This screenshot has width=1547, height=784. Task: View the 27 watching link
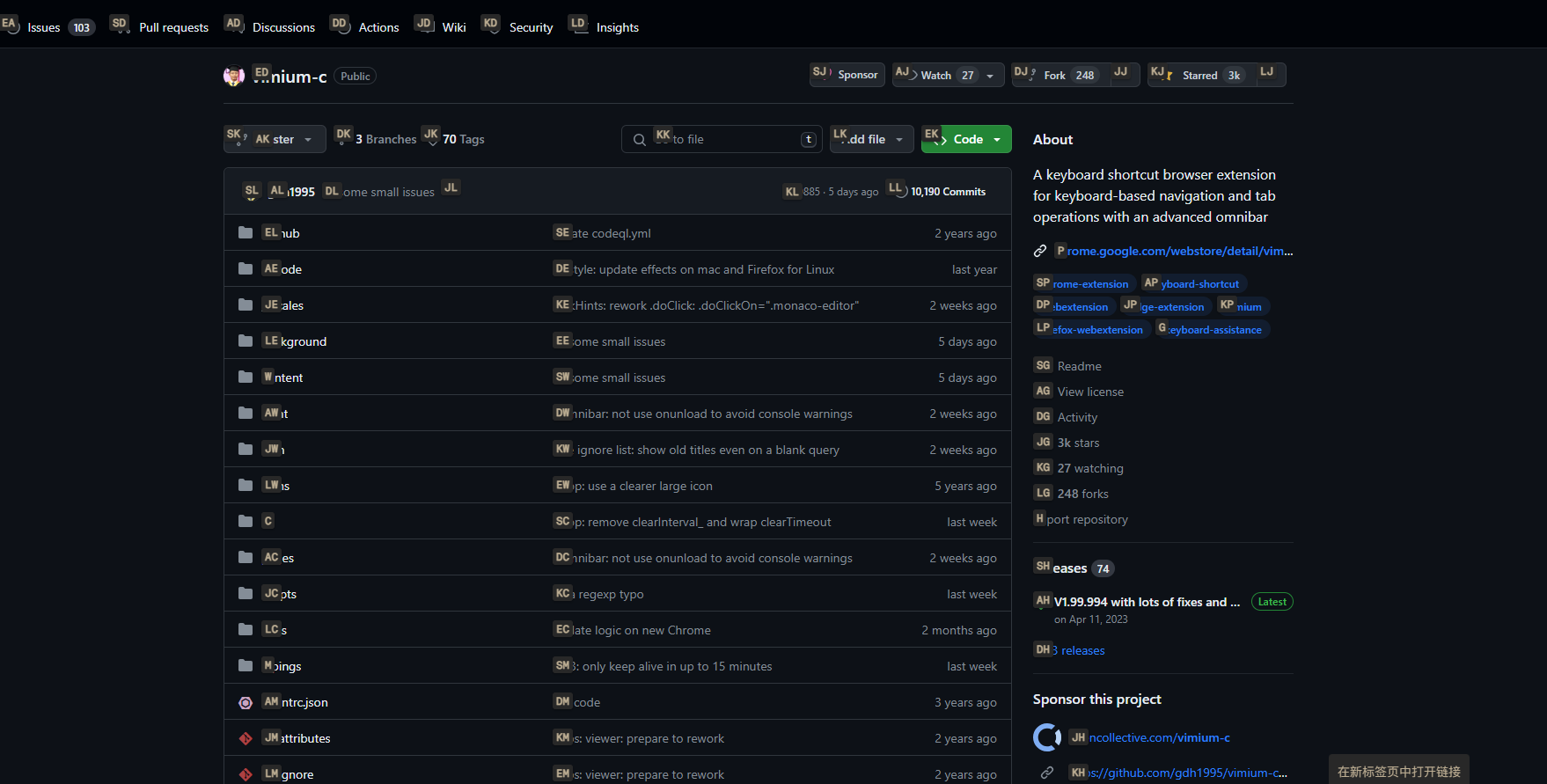click(1079, 468)
